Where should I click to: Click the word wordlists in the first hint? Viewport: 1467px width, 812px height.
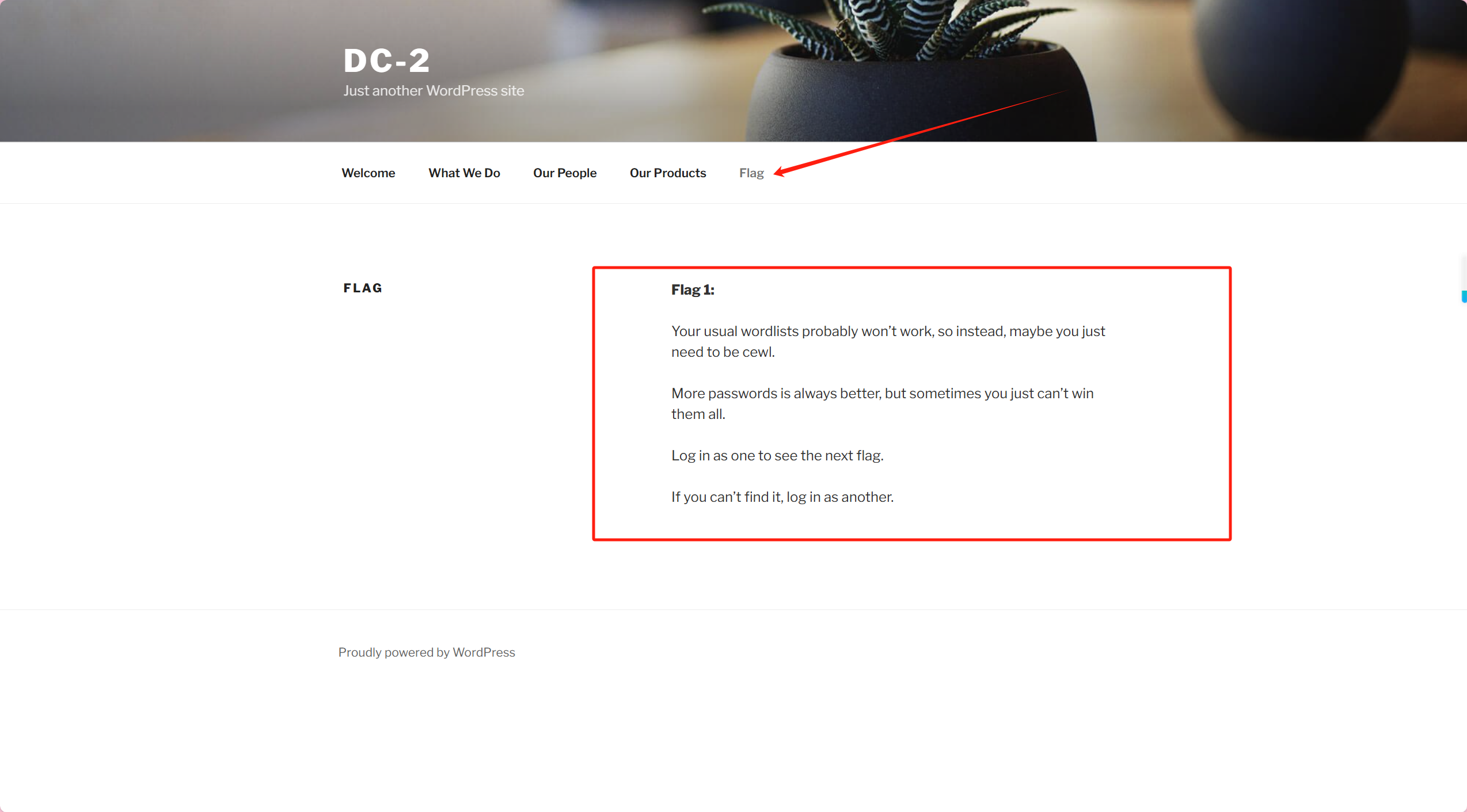click(x=769, y=331)
